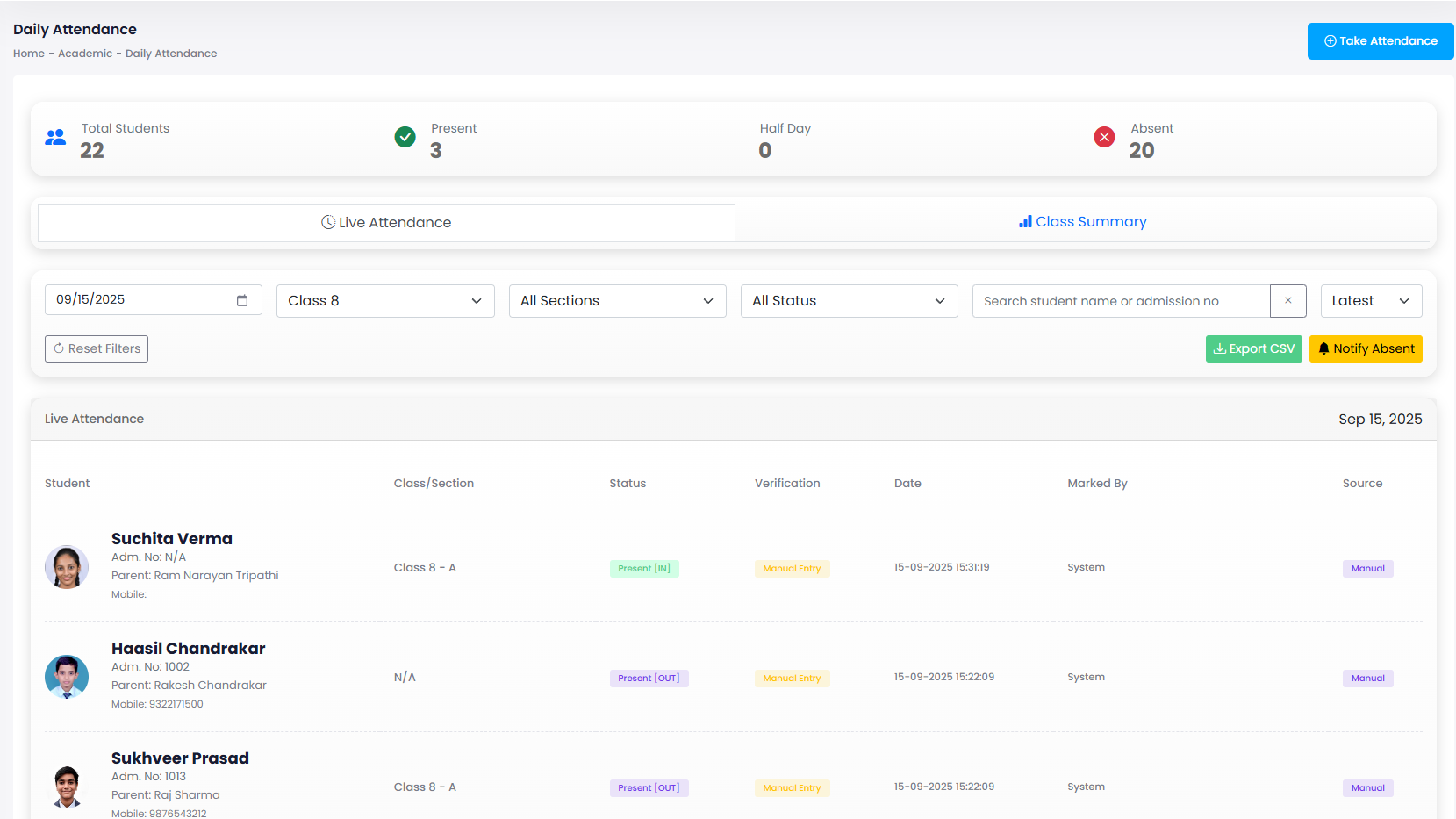Click the Notify Absent button

point(1366,348)
